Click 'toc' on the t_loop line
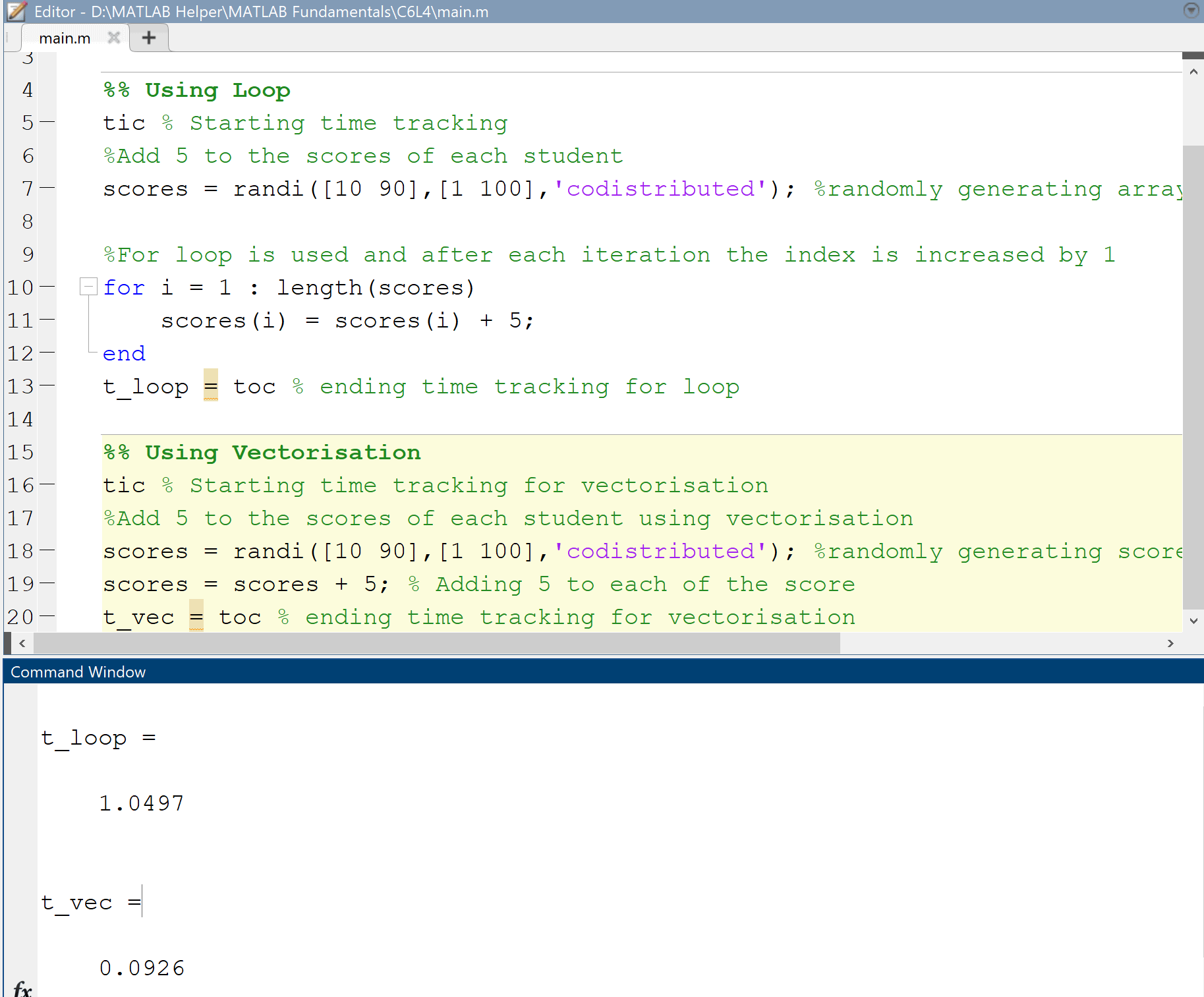The height and width of the screenshot is (997, 1204). (x=254, y=387)
